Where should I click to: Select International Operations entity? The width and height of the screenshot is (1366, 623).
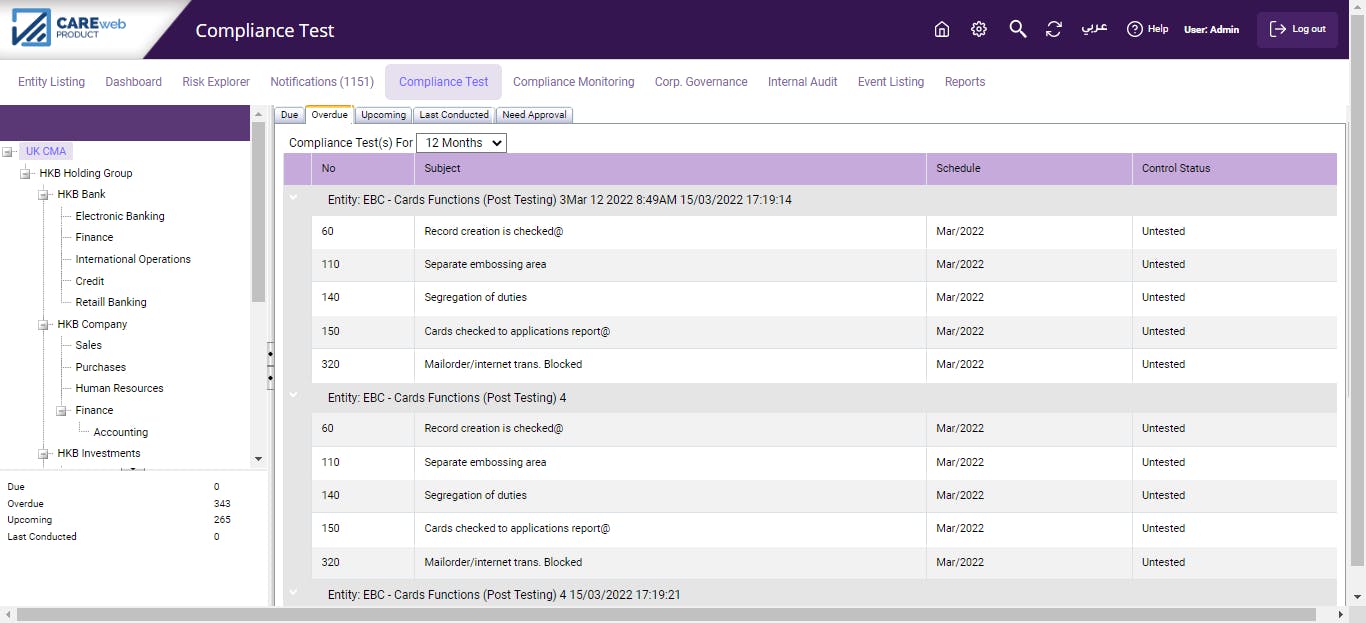[x=133, y=259]
